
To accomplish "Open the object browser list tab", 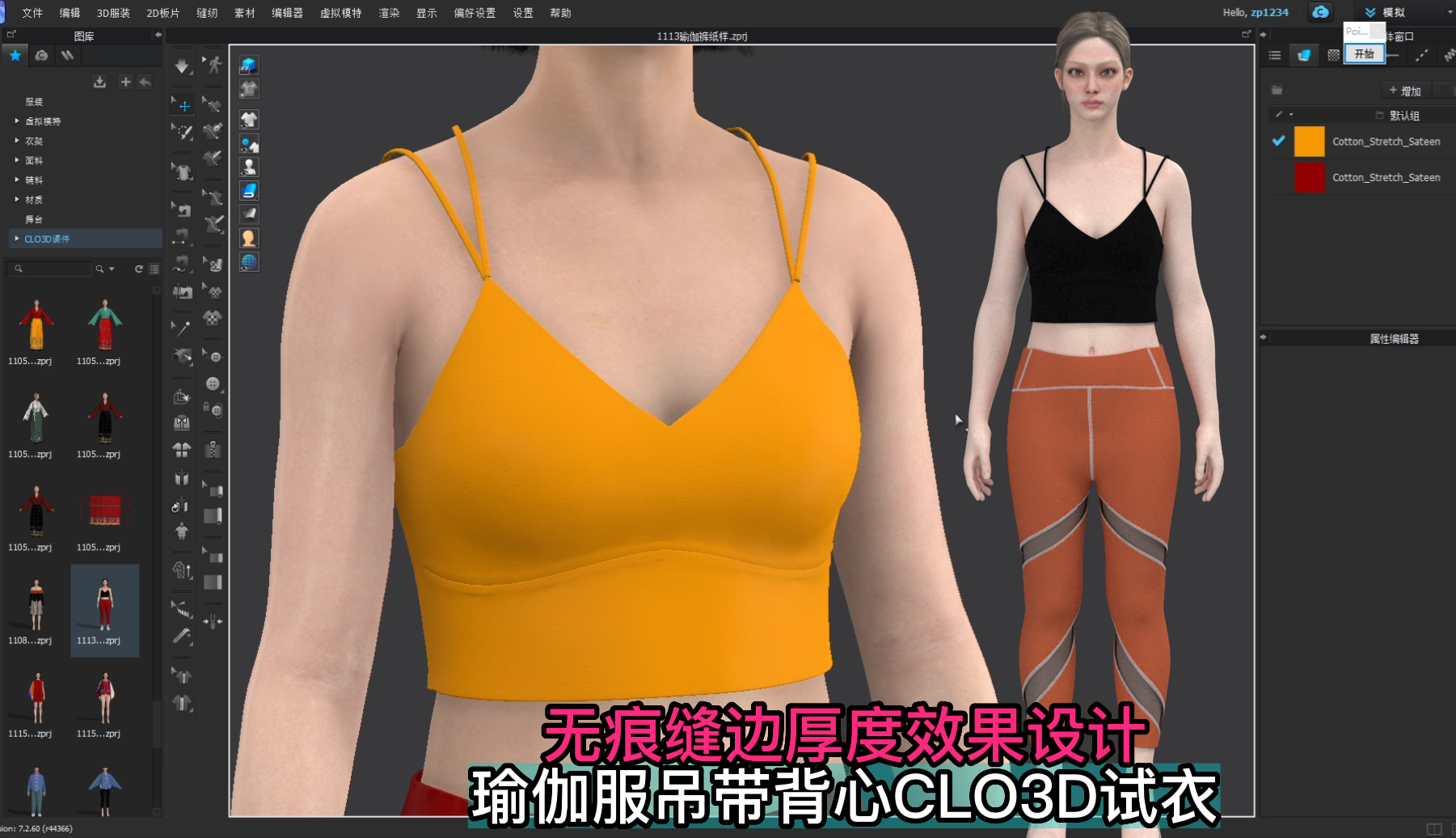I will coord(1274,55).
